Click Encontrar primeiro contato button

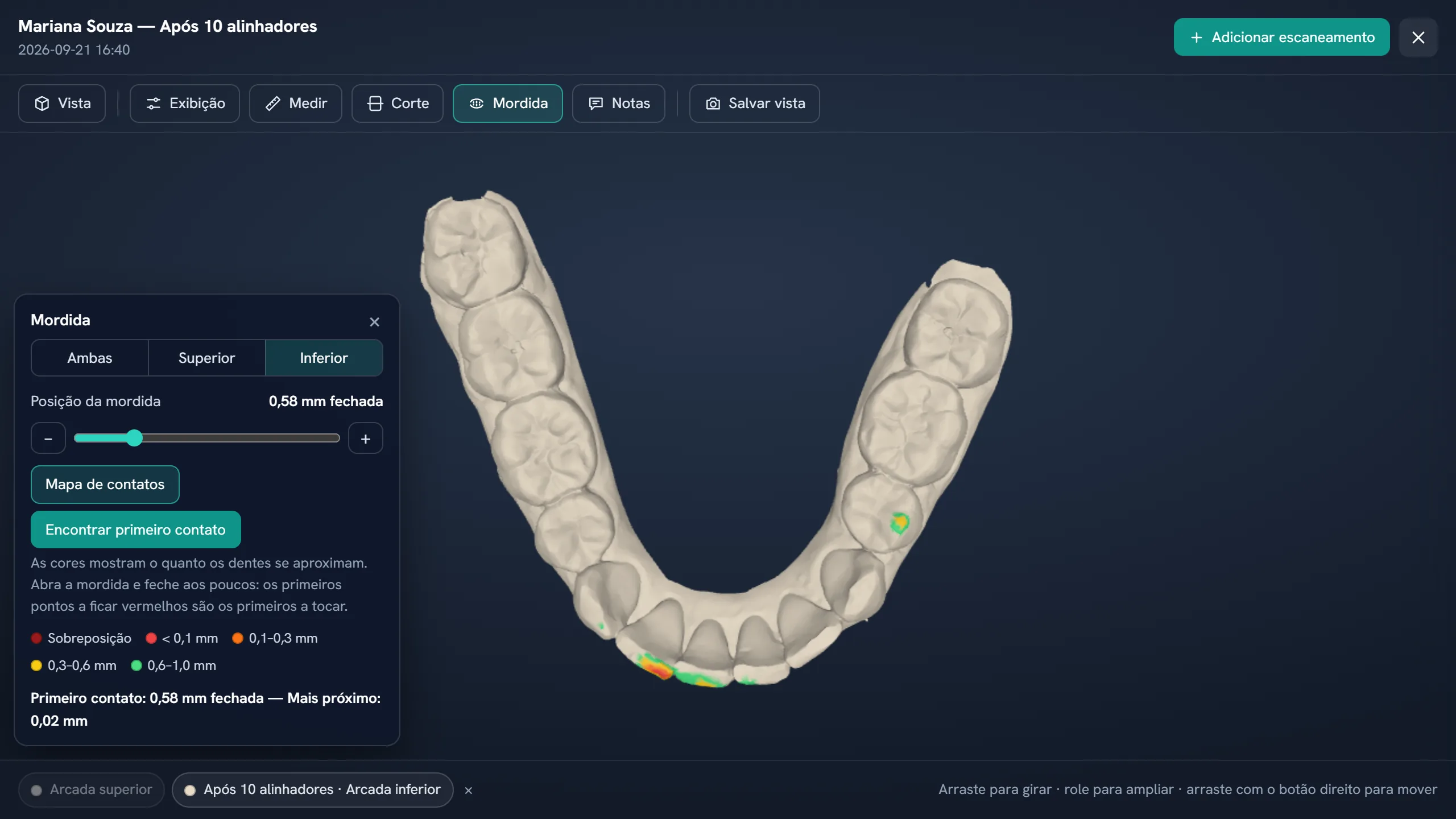coord(135,530)
